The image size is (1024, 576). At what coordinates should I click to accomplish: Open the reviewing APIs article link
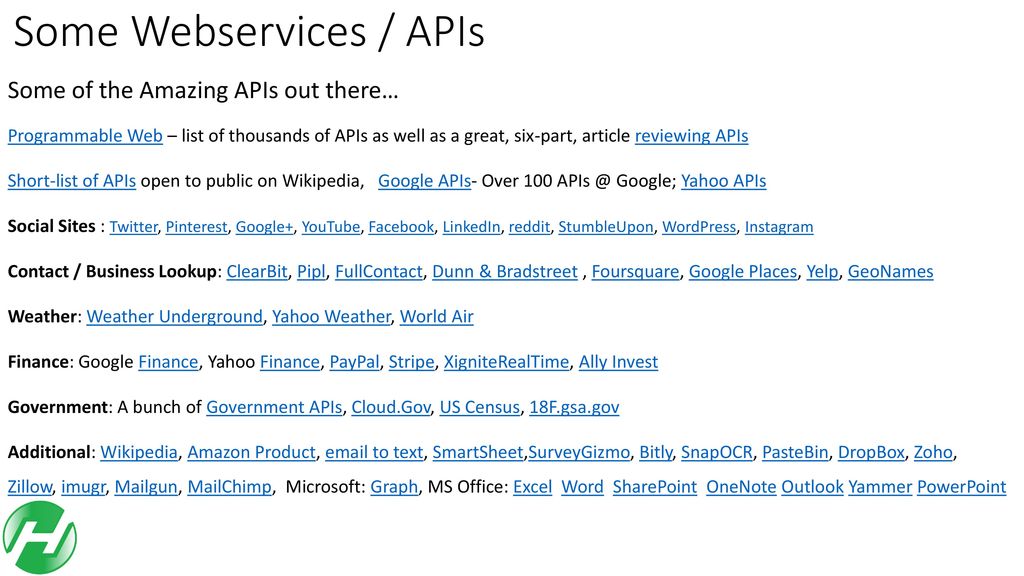[692, 136]
